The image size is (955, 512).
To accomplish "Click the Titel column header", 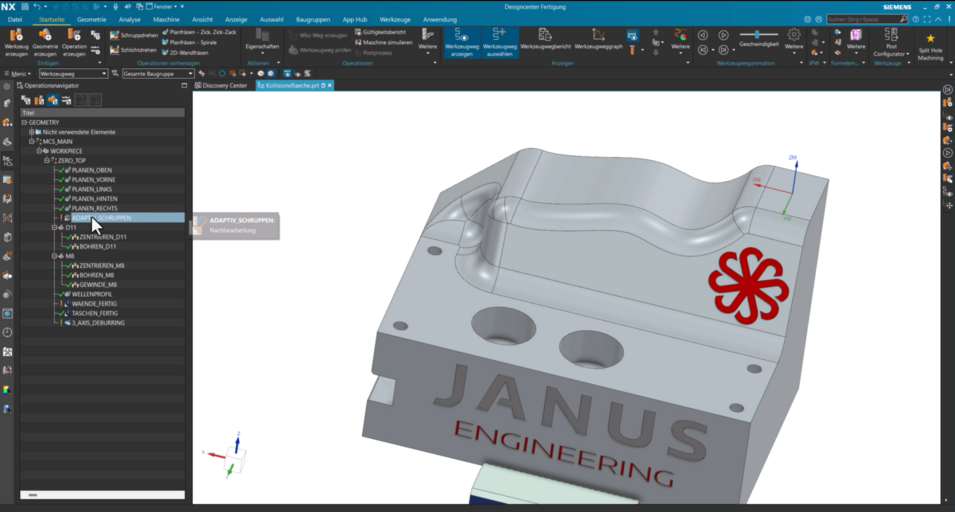I will pyautogui.click(x=102, y=113).
